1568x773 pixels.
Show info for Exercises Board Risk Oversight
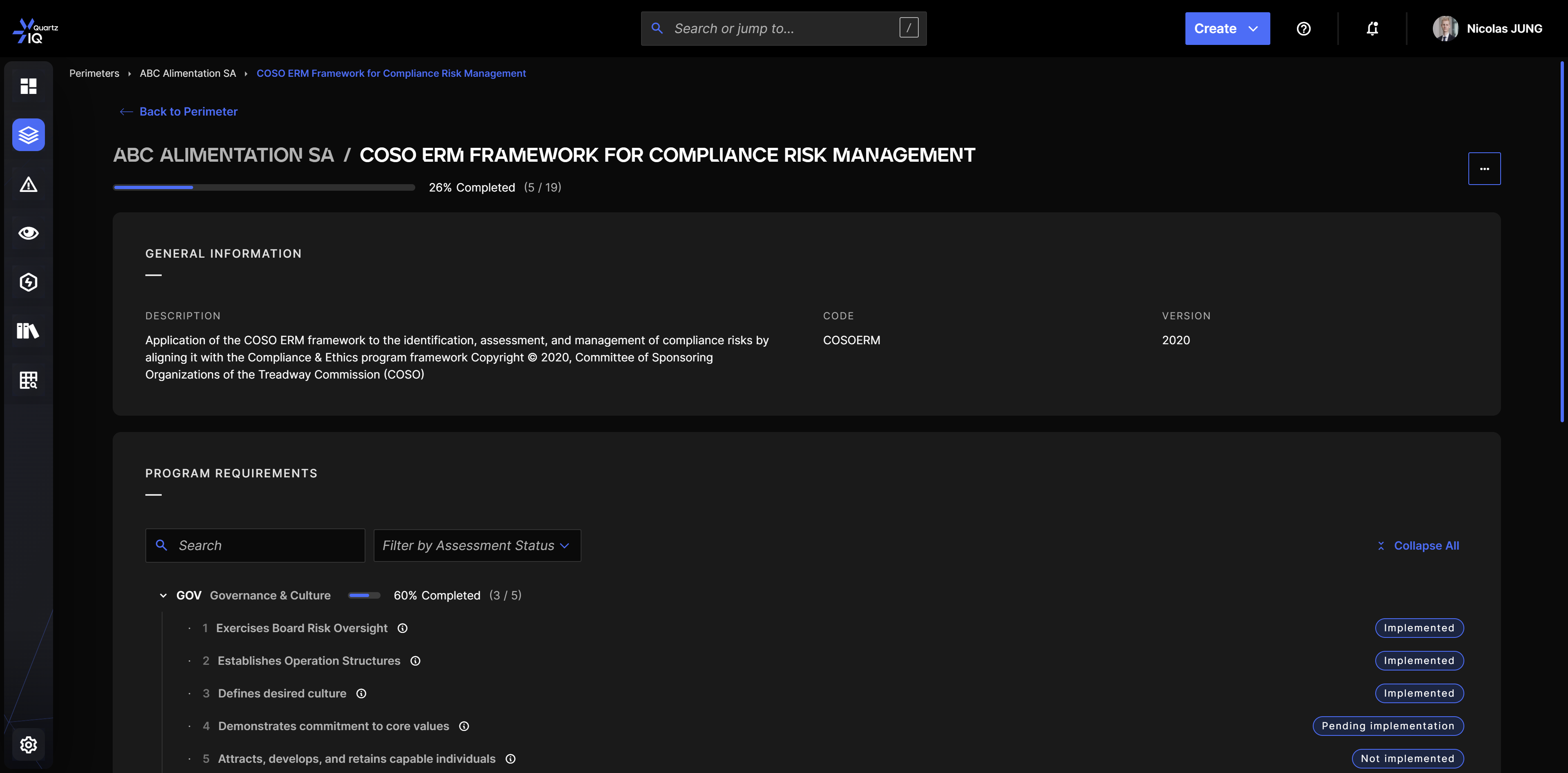(x=402, y=628)
